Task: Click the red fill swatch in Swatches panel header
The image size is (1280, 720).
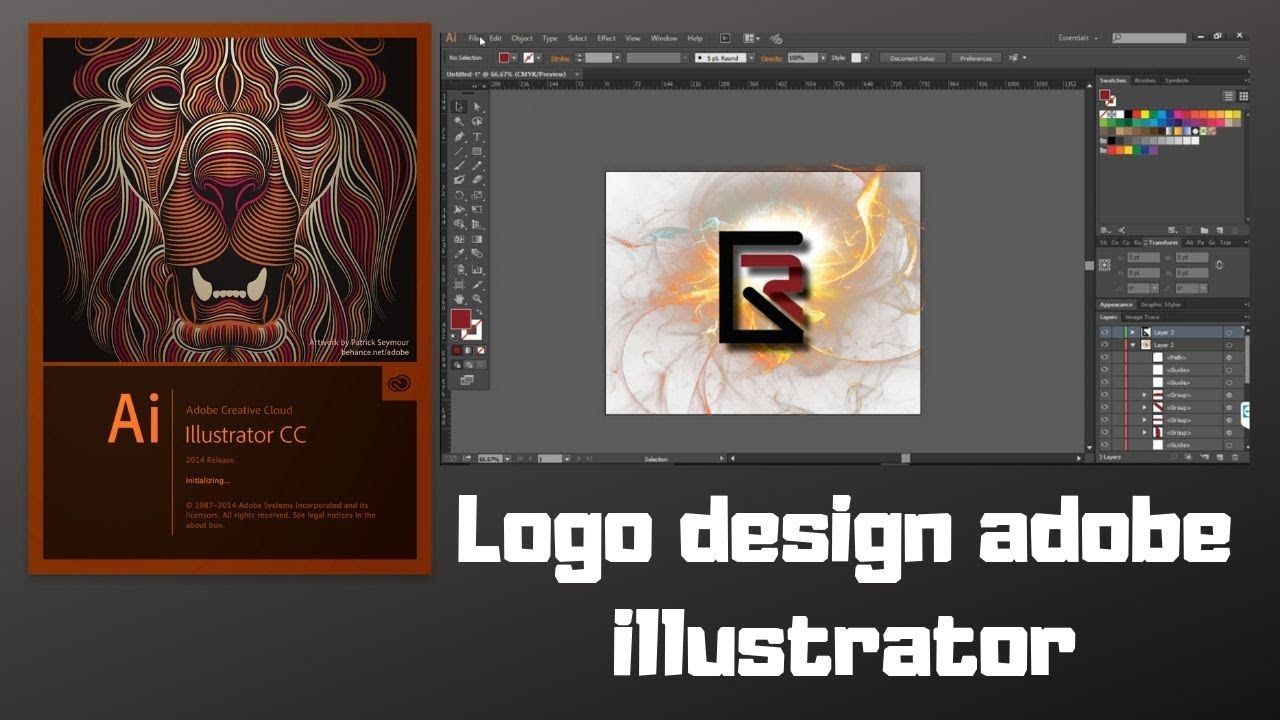Action: [x=1104, y=94]
